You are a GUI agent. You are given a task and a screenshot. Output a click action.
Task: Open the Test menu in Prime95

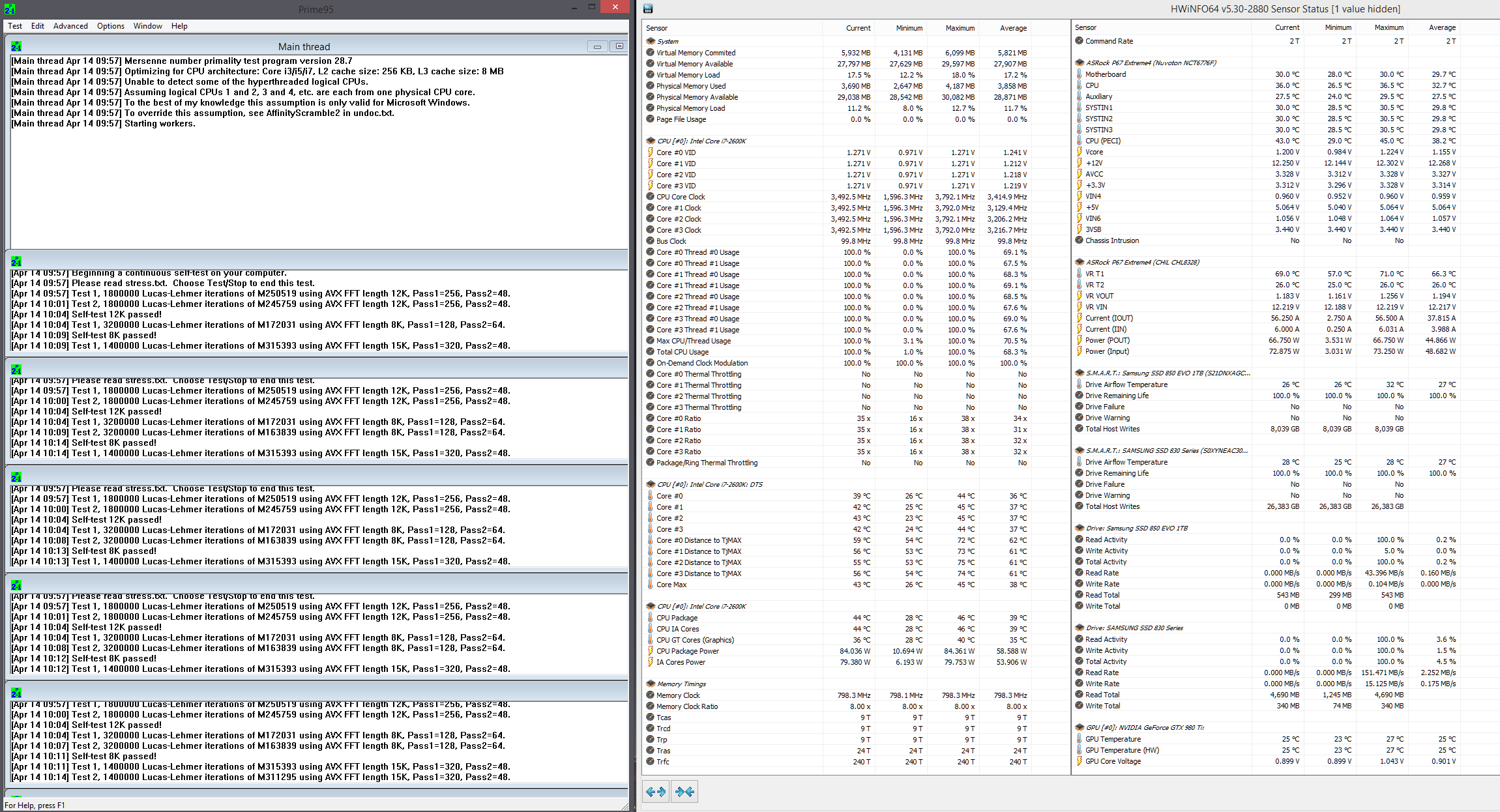pos(15,26)
